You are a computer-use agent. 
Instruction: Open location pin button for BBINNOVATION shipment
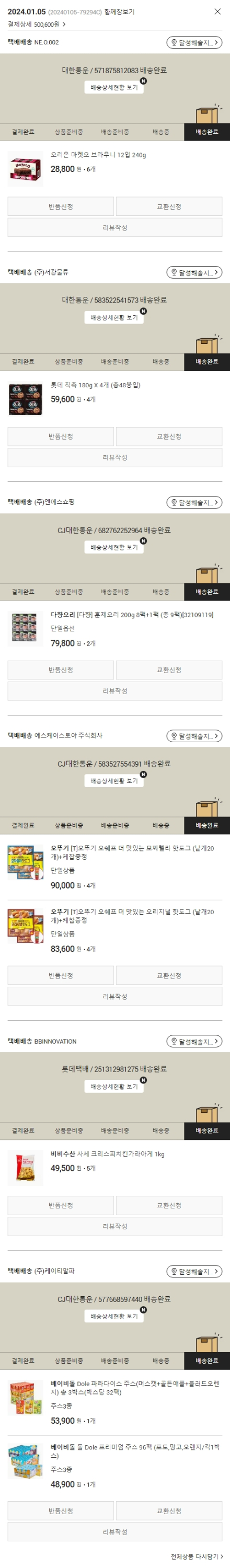[x=194, y=1042]
